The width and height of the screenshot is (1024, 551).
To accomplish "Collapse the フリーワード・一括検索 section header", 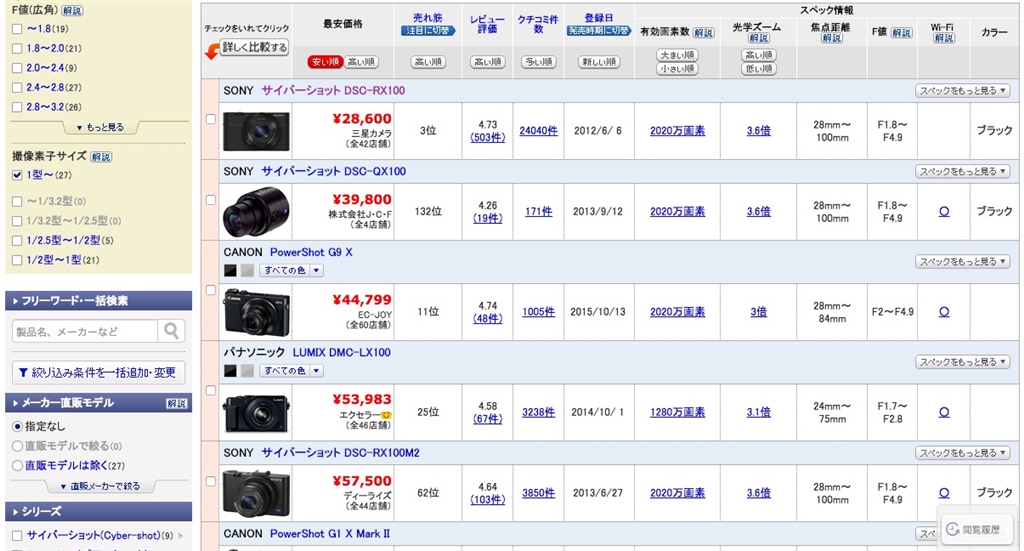I will pyautogui.click(x=99, y=301).
